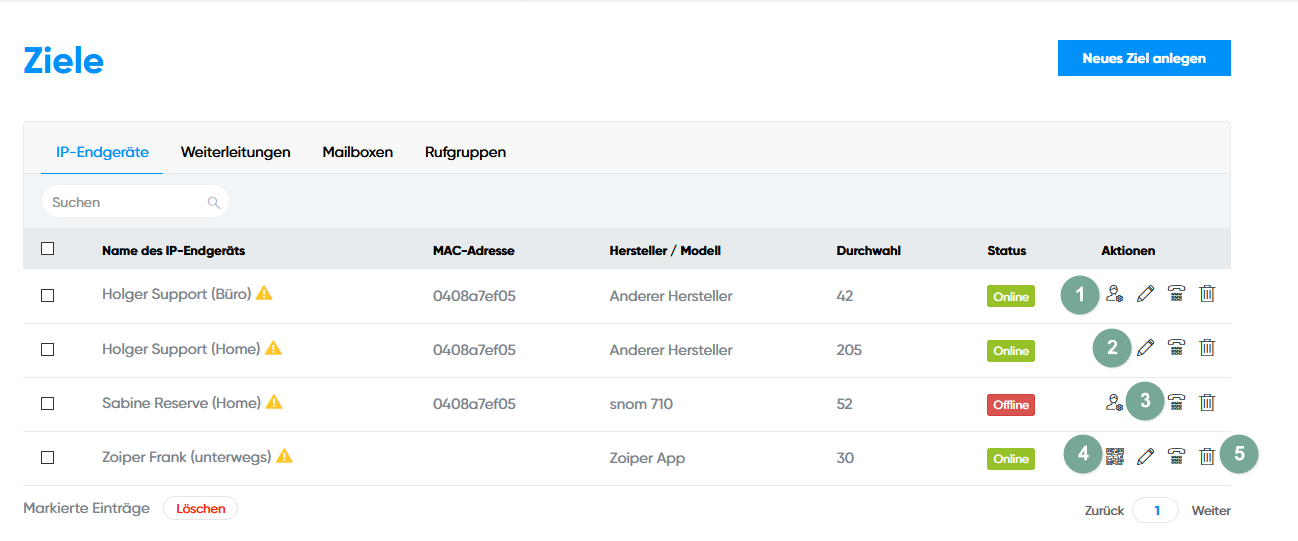The image size is (1298, 541).
Task: Check the box for Holger Support (Büro)
Action: click(48, 295)
